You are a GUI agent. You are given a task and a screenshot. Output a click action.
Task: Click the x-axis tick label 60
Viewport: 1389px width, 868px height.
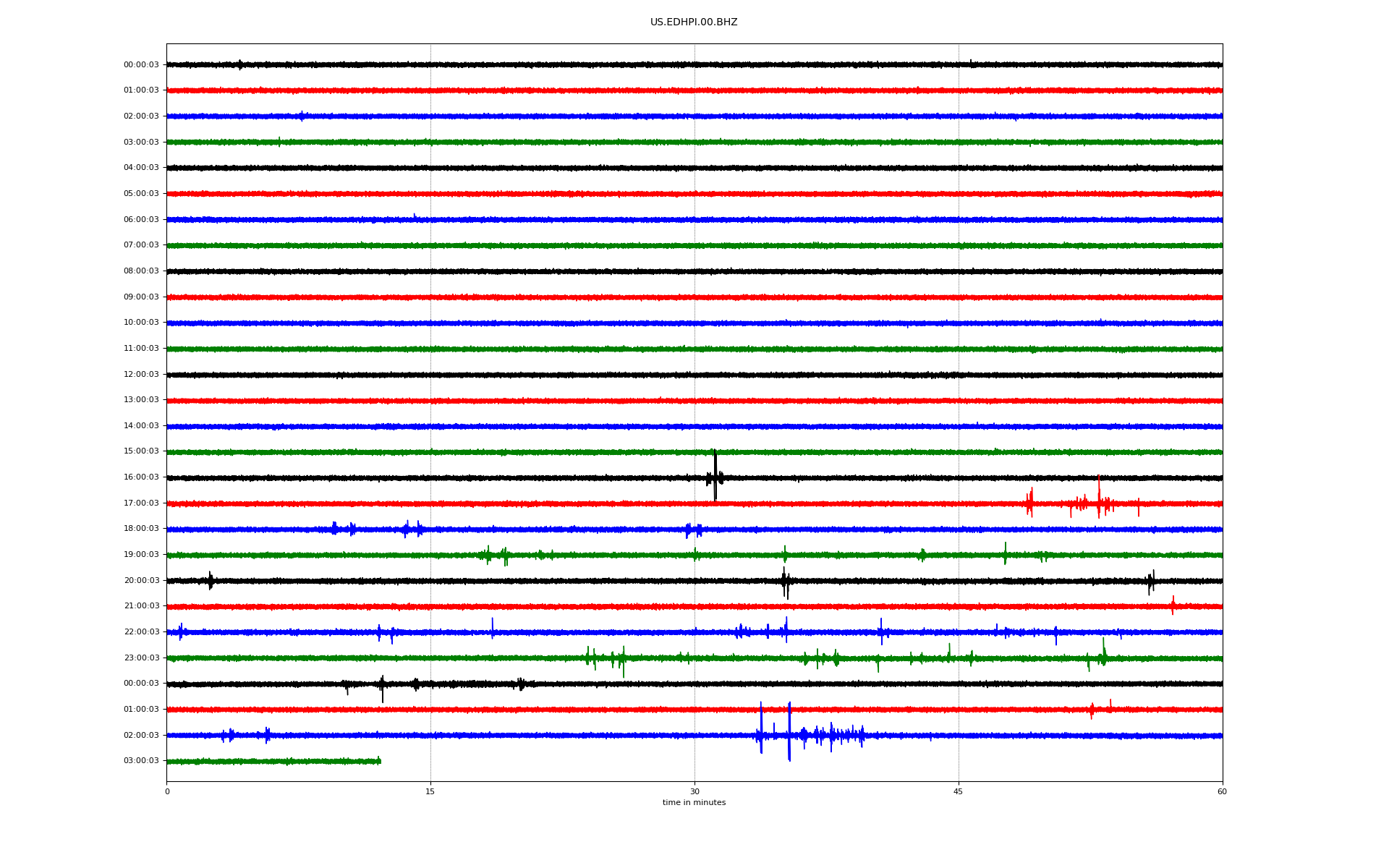tap(1222, 792)
